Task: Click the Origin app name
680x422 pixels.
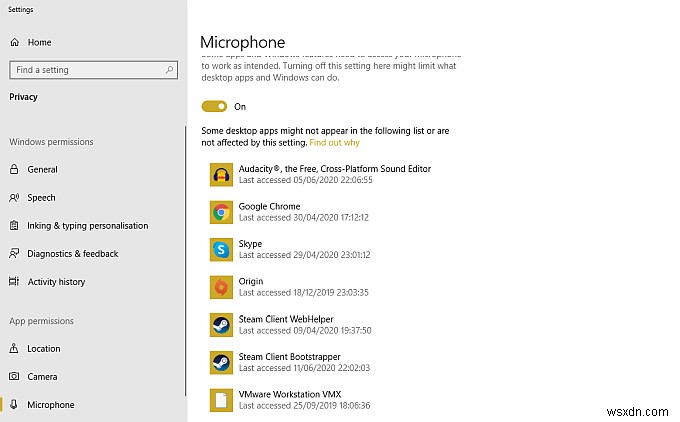Action: click(x=251, y=281)
